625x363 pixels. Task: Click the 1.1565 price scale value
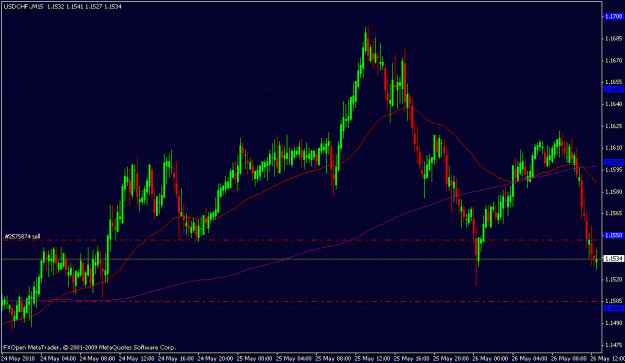coord(614,214)
